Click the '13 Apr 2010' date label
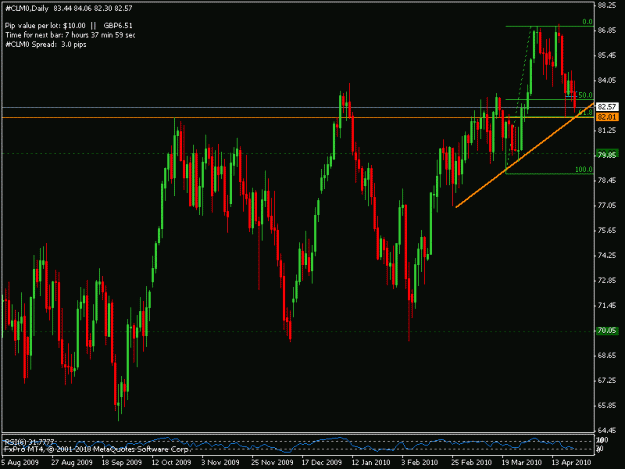This screenshot has height=469, width=625. point(571,463)
